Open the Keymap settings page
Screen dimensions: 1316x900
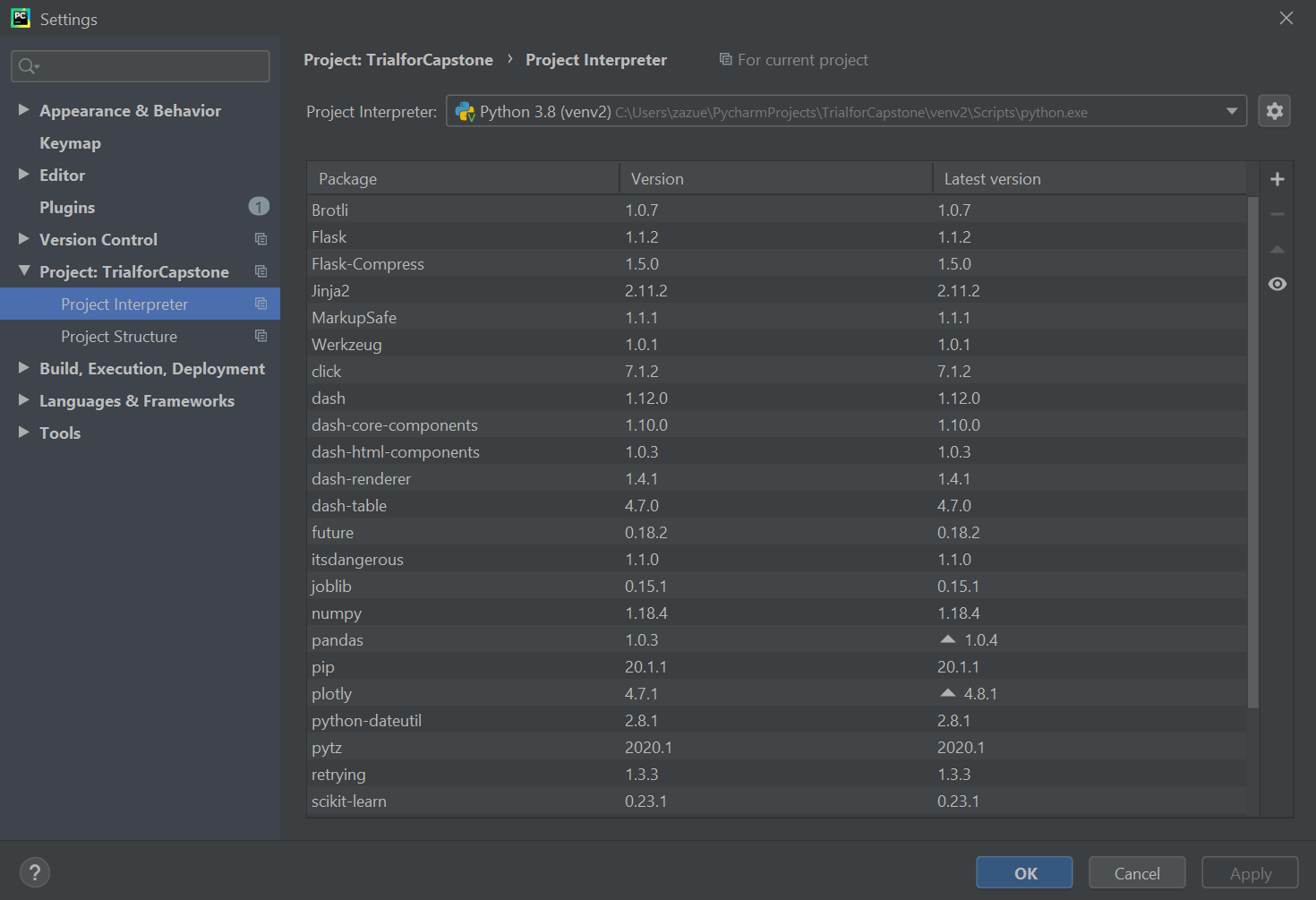coord(70,143)
